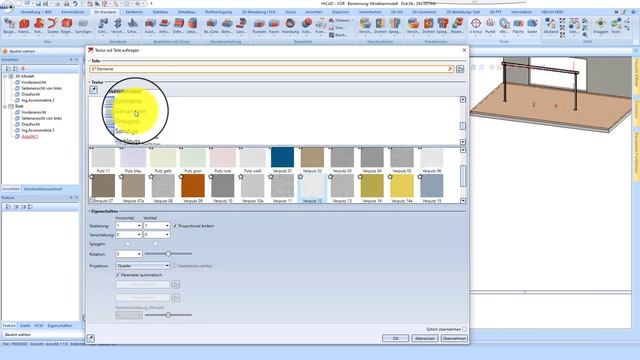The height and width of the screenshot is (360, 640).
Task: Open the Stahlbau ribbon tab
Action: [160, 12]
